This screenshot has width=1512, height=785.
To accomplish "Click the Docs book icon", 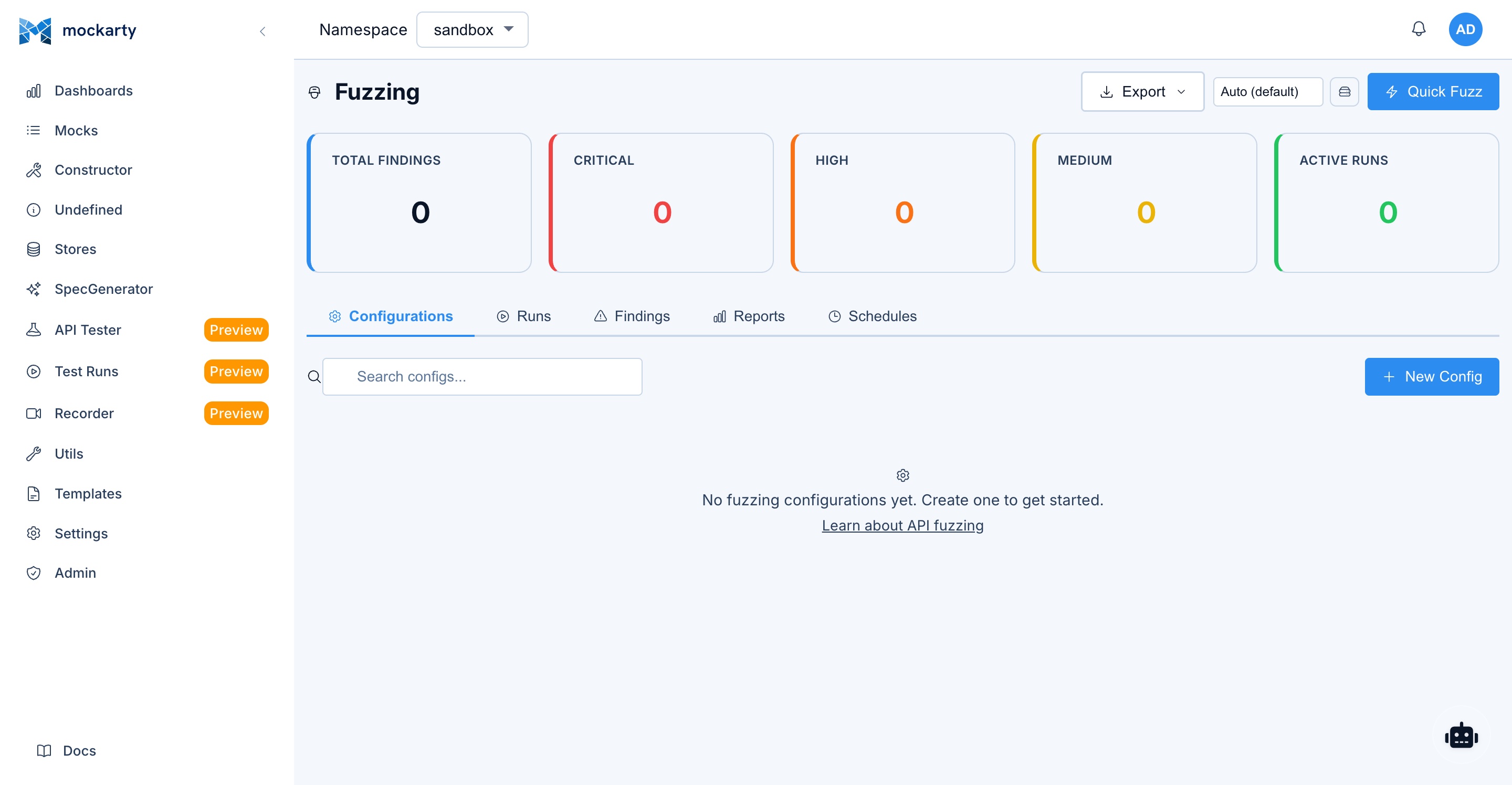I will (x=44, y=750).
